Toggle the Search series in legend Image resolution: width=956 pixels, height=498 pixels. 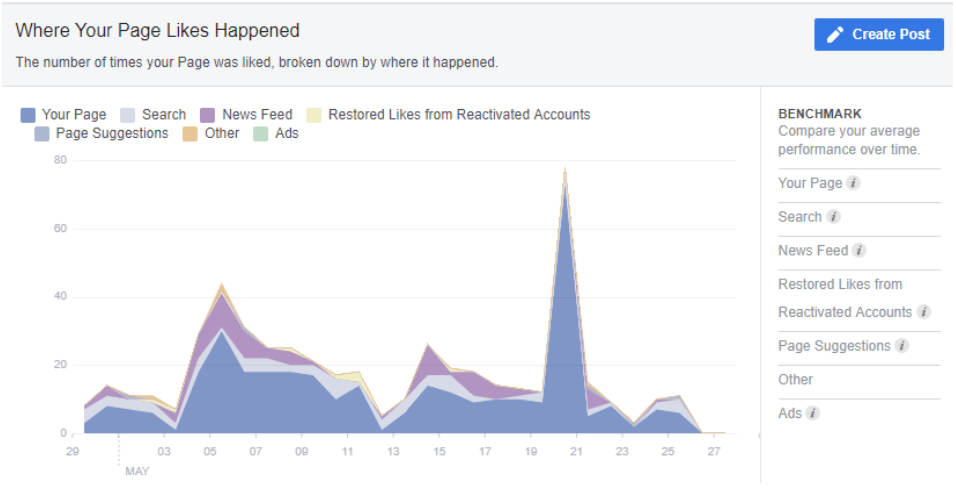point(153,114)
